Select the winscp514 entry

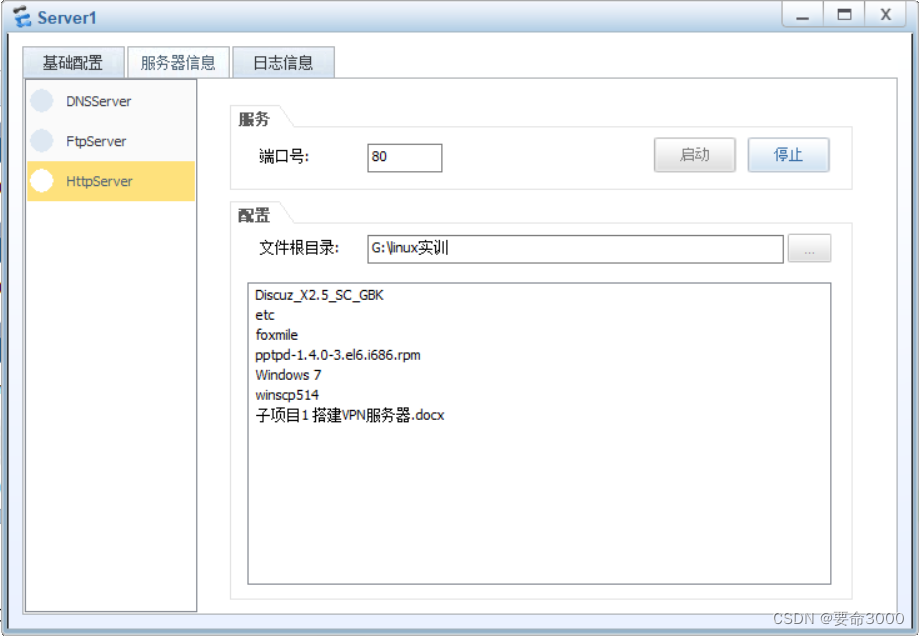(x=287, y=395)
